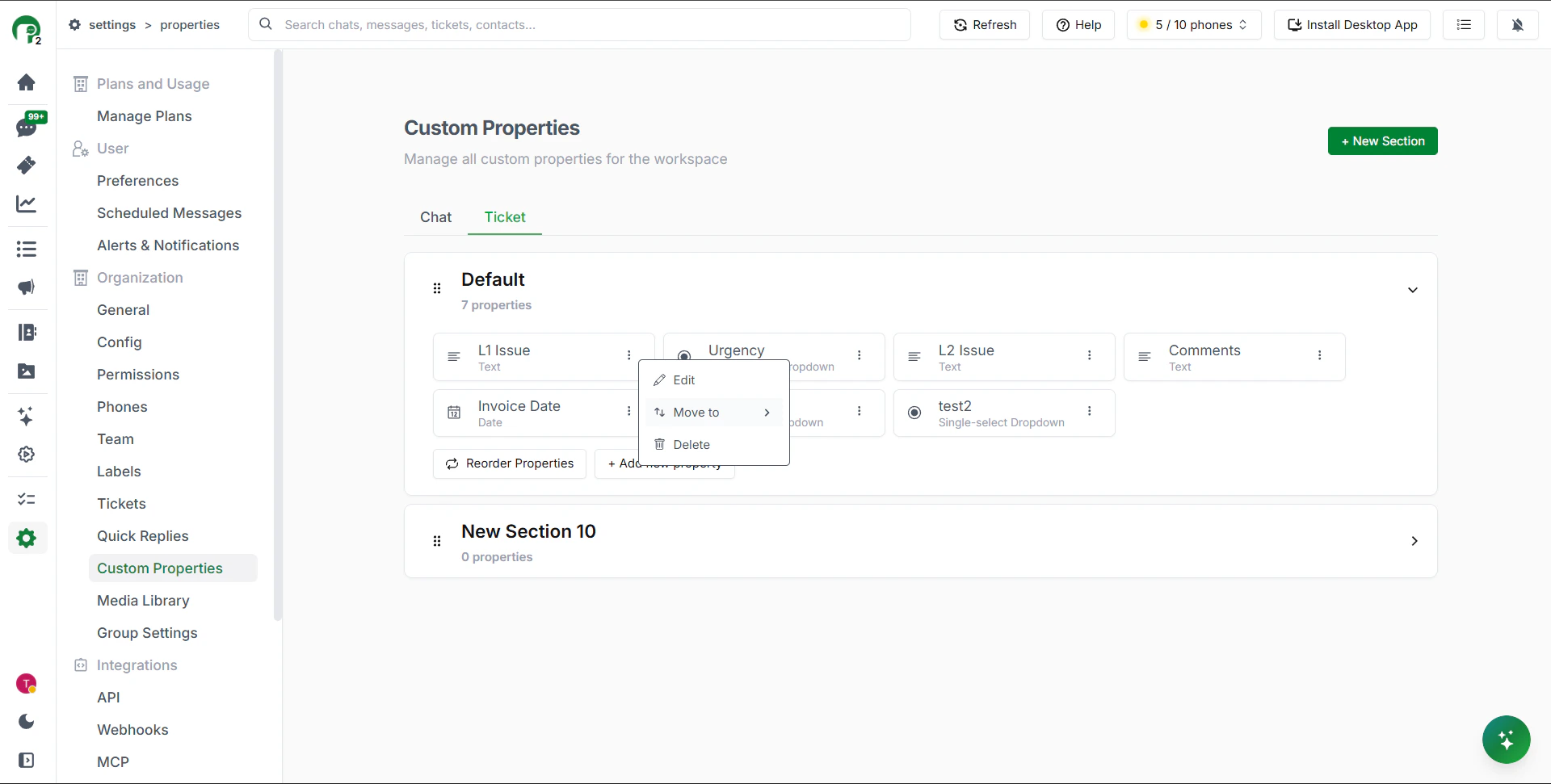Click the three-dot menu on Comments property
The image size is (1551, 784).
point(1319,355)
